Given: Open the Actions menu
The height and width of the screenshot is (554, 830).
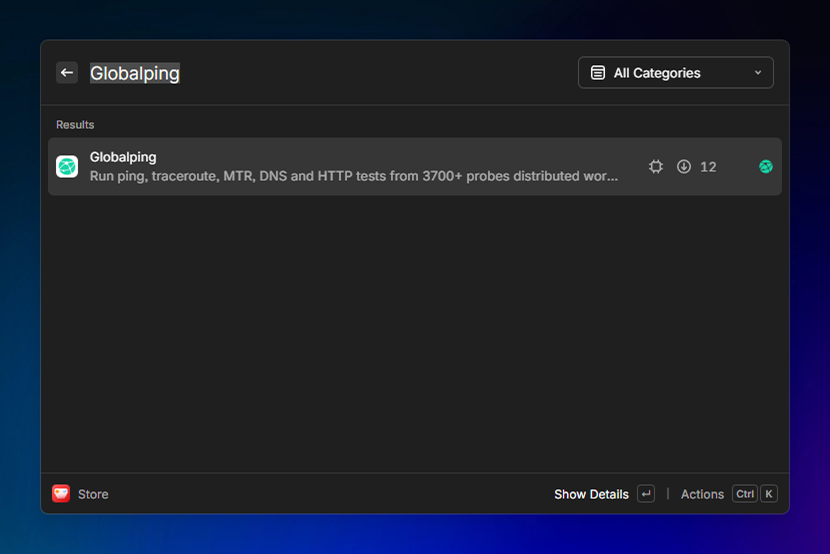Looking at the screenshot, I should [702, 494].
